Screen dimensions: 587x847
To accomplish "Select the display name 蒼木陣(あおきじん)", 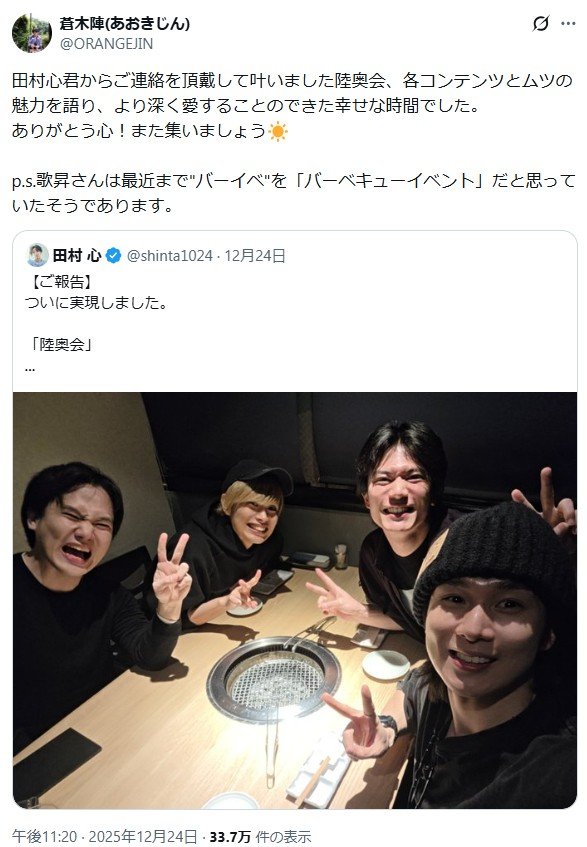I will [125, 24].
